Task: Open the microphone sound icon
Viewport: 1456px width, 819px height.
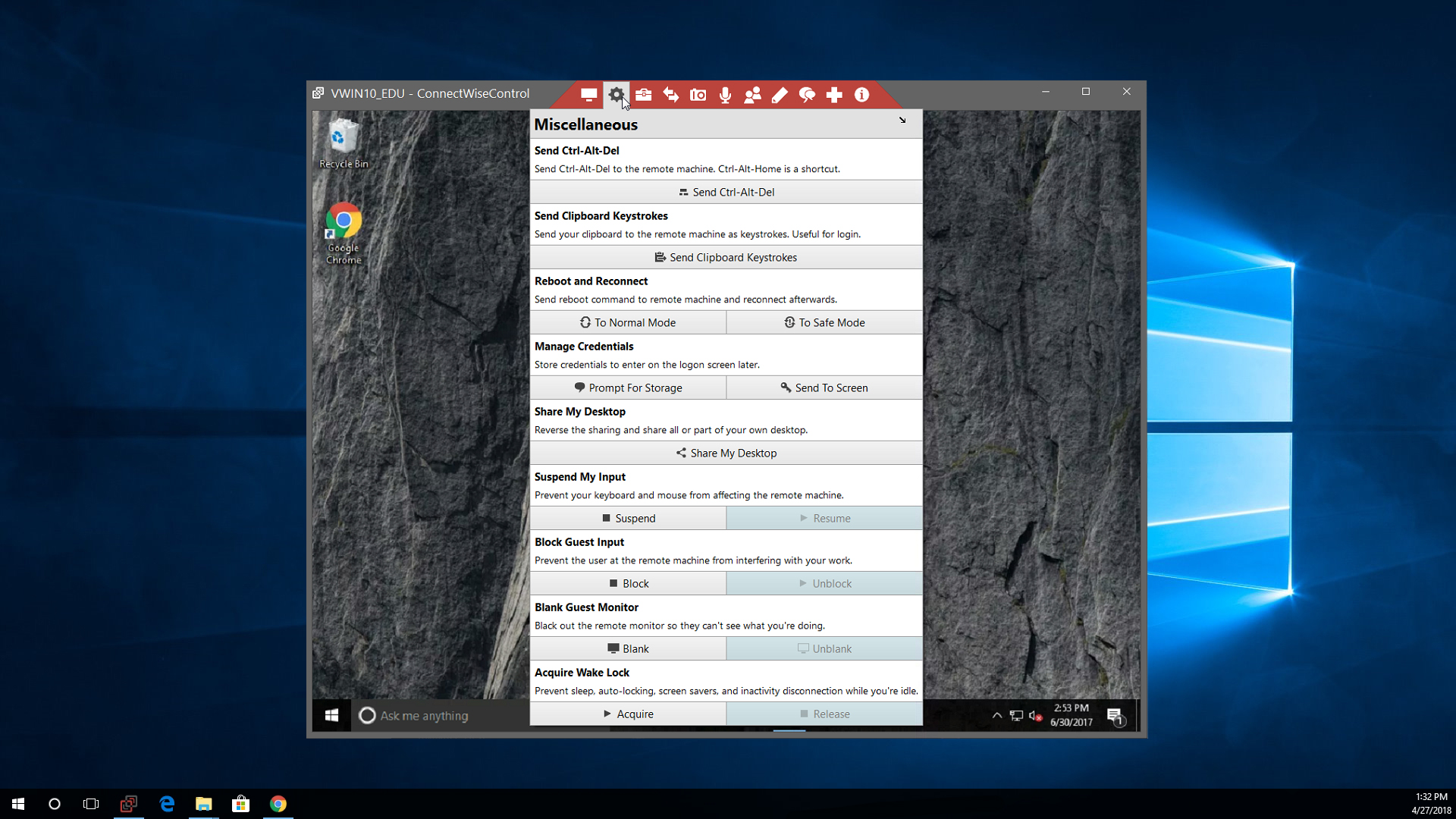Action: 726,95
